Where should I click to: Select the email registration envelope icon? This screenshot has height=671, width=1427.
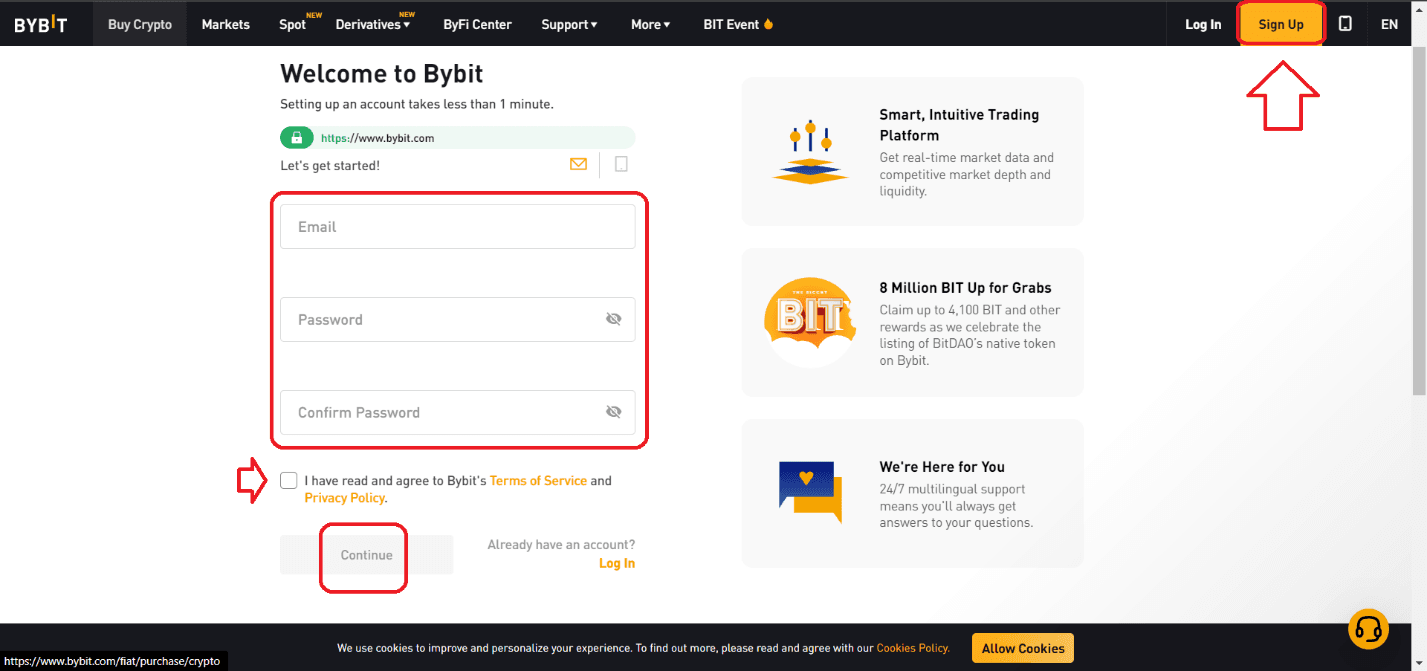578,164
